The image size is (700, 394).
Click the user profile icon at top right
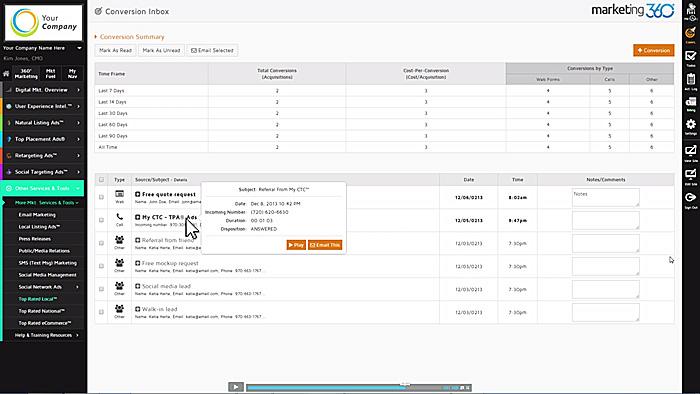[692, 11]
